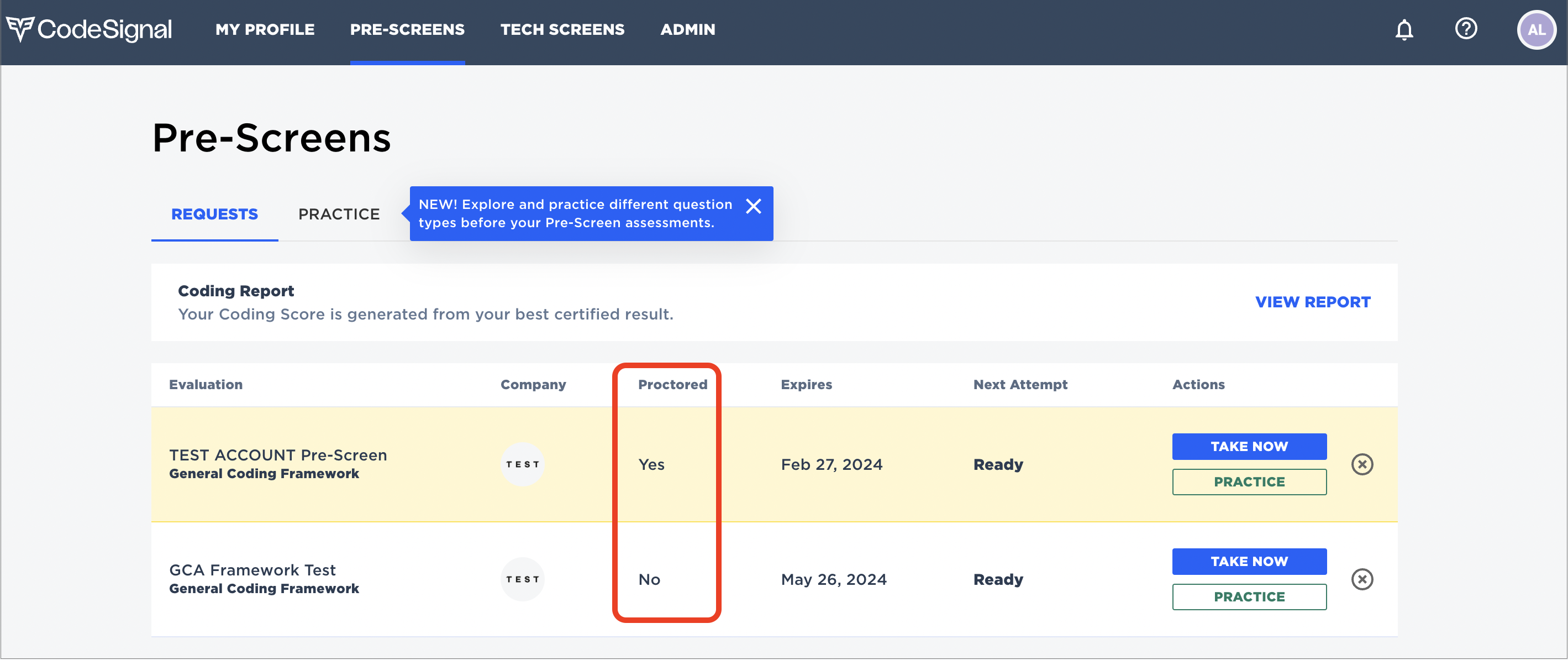Take the GCA Framework Test now
This screenshot has height=660, width=1568.
[1249, 562]
